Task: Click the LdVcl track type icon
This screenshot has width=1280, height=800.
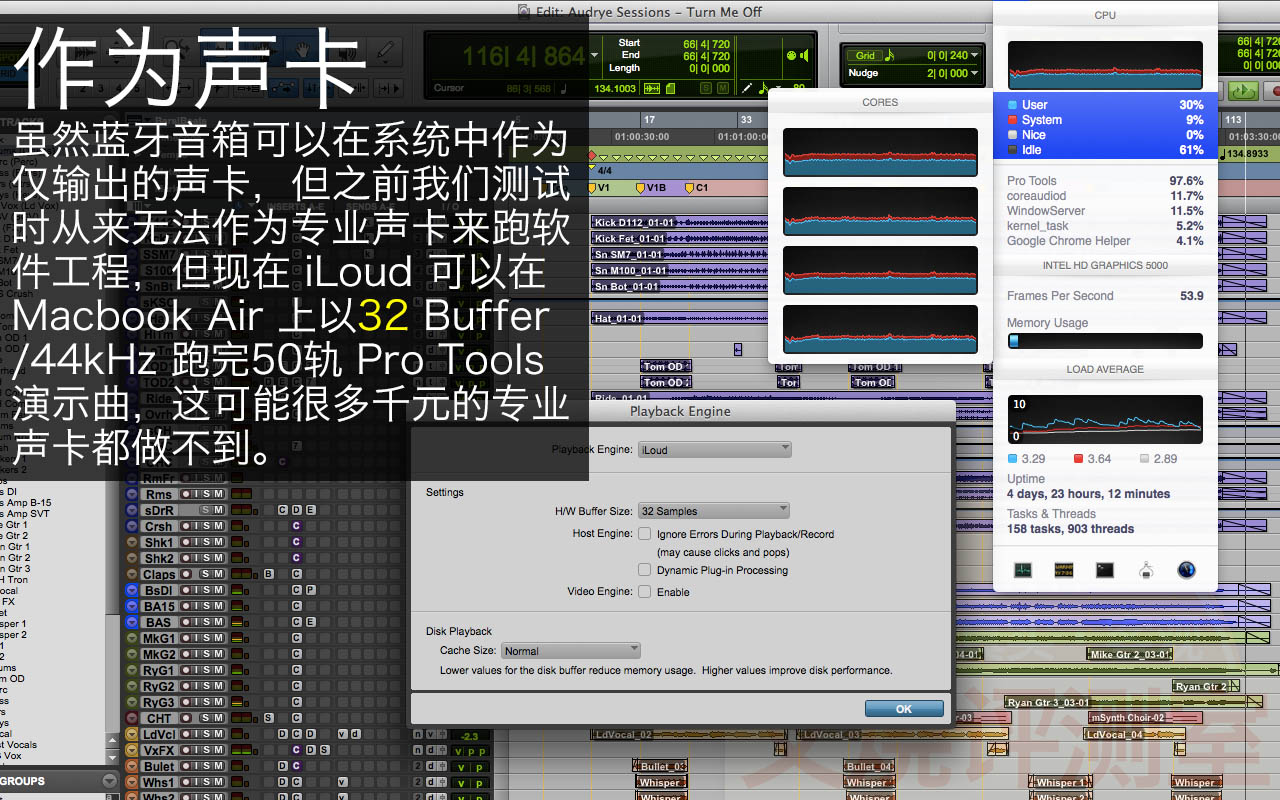Action: click(132, 734)
